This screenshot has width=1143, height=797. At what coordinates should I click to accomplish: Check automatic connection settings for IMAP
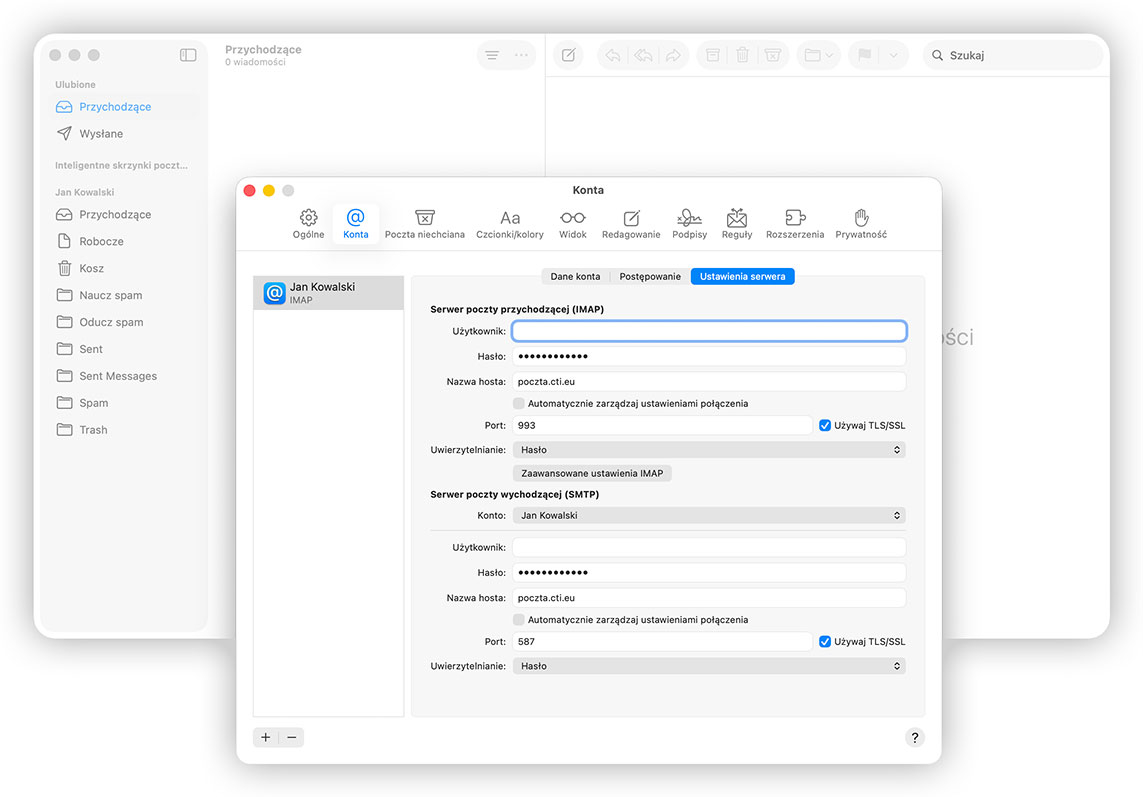pyautogui.click(x=518, y=403)
